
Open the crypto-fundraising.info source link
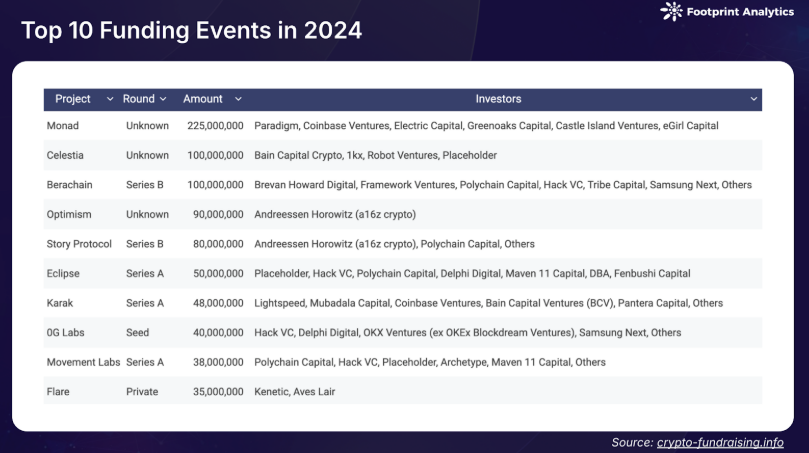pyautogui.click(x=720, y=442)
